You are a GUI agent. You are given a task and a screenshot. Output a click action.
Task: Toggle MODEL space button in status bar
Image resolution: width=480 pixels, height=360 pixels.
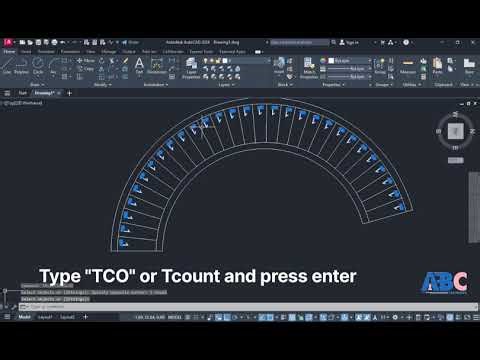point(174,317)
